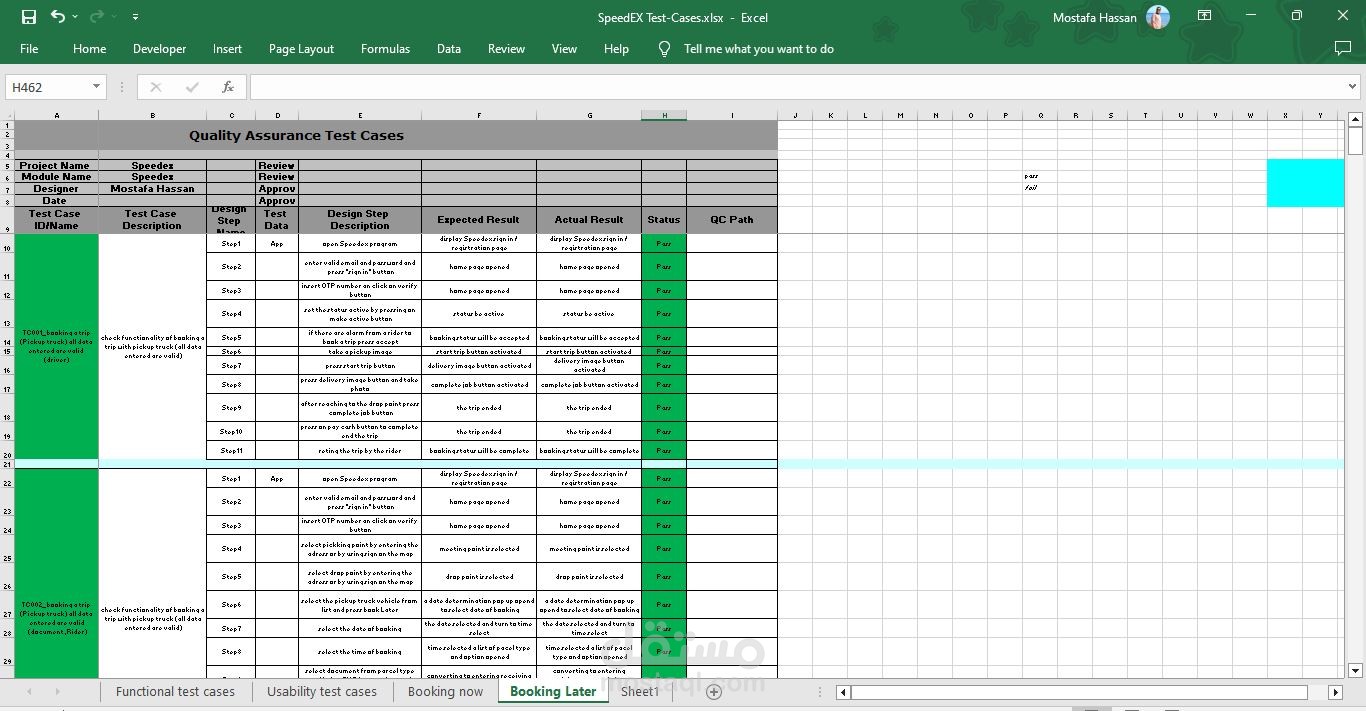This screenshot has height=711, width=1366.
Task: Click the Expected Result column heading cell
Action: (x=478, y=220)
